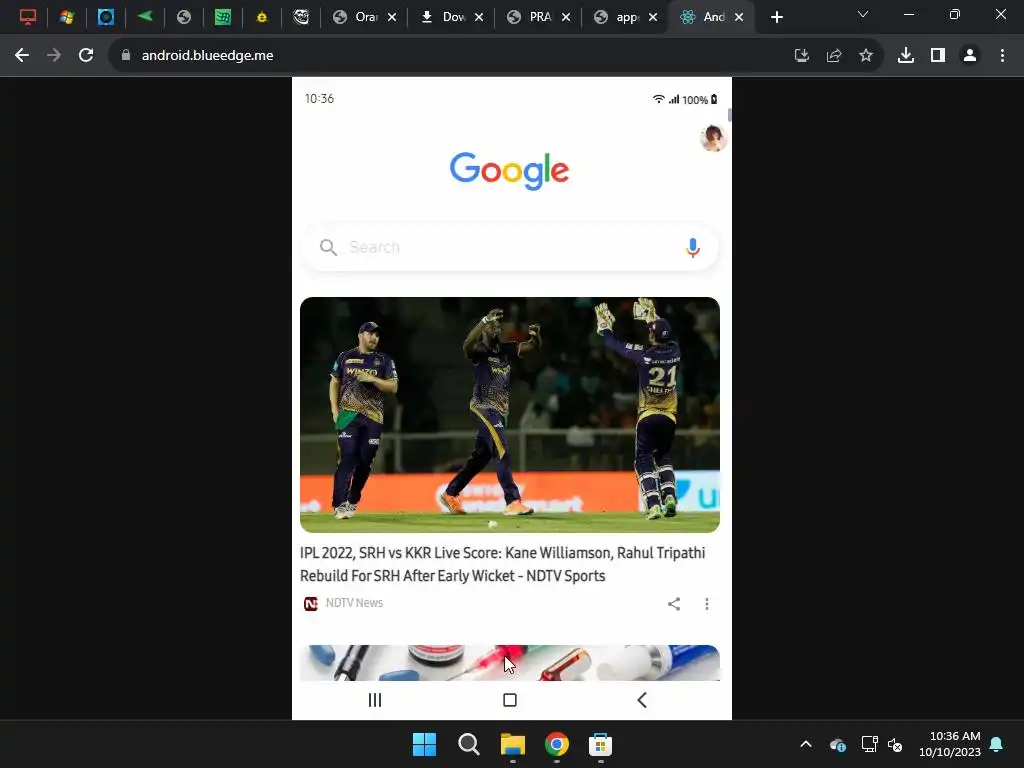Open File Explorer from taskbar

coord(513,744)
